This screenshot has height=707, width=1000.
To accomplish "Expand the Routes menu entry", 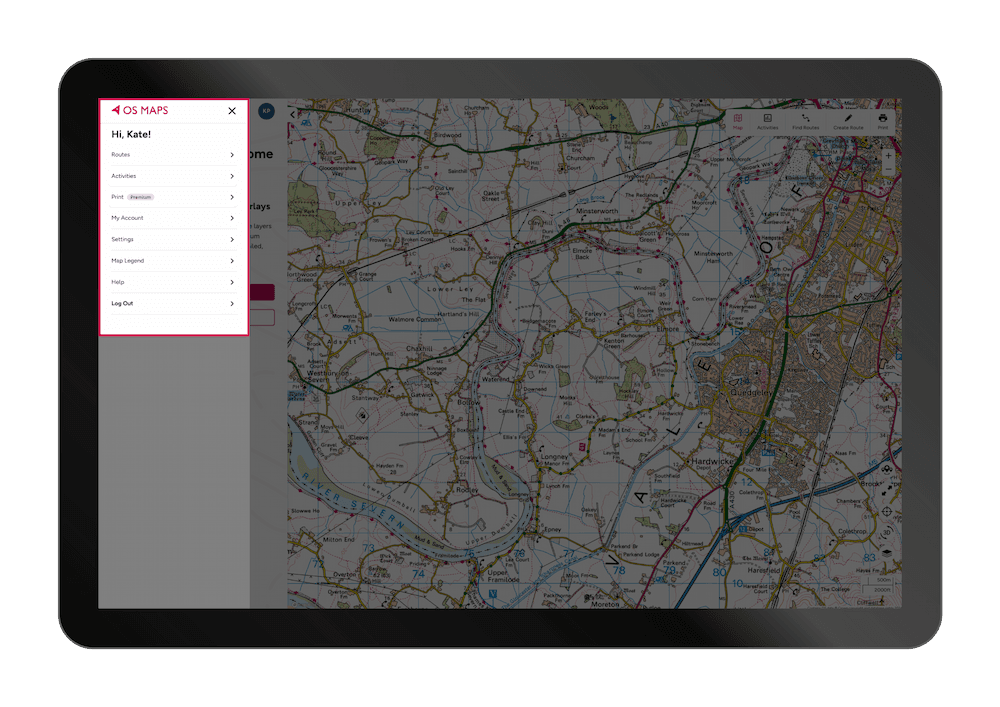I will coord(172,155).
